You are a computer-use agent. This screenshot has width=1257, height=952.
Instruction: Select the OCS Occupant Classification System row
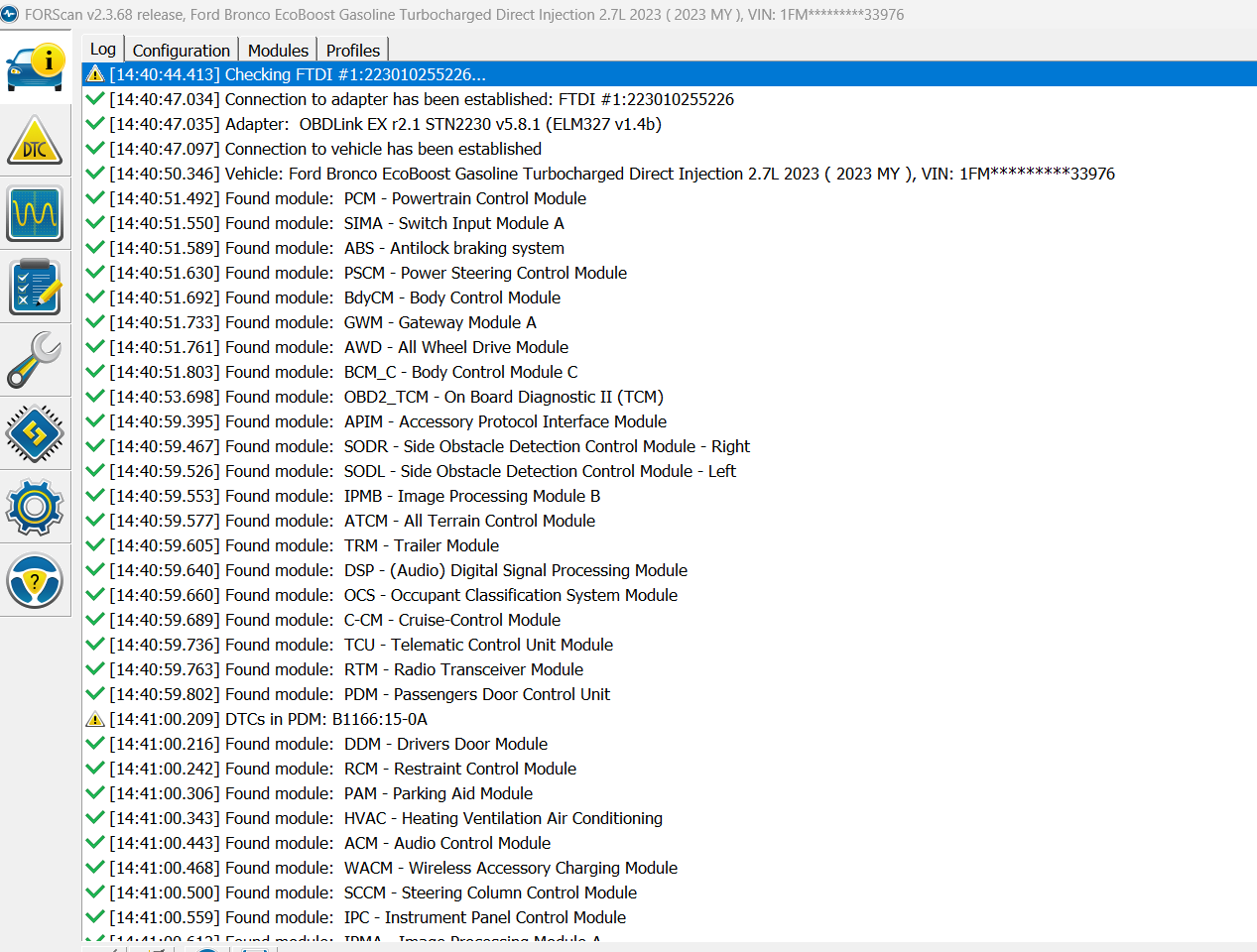click(x=669, y=595)
